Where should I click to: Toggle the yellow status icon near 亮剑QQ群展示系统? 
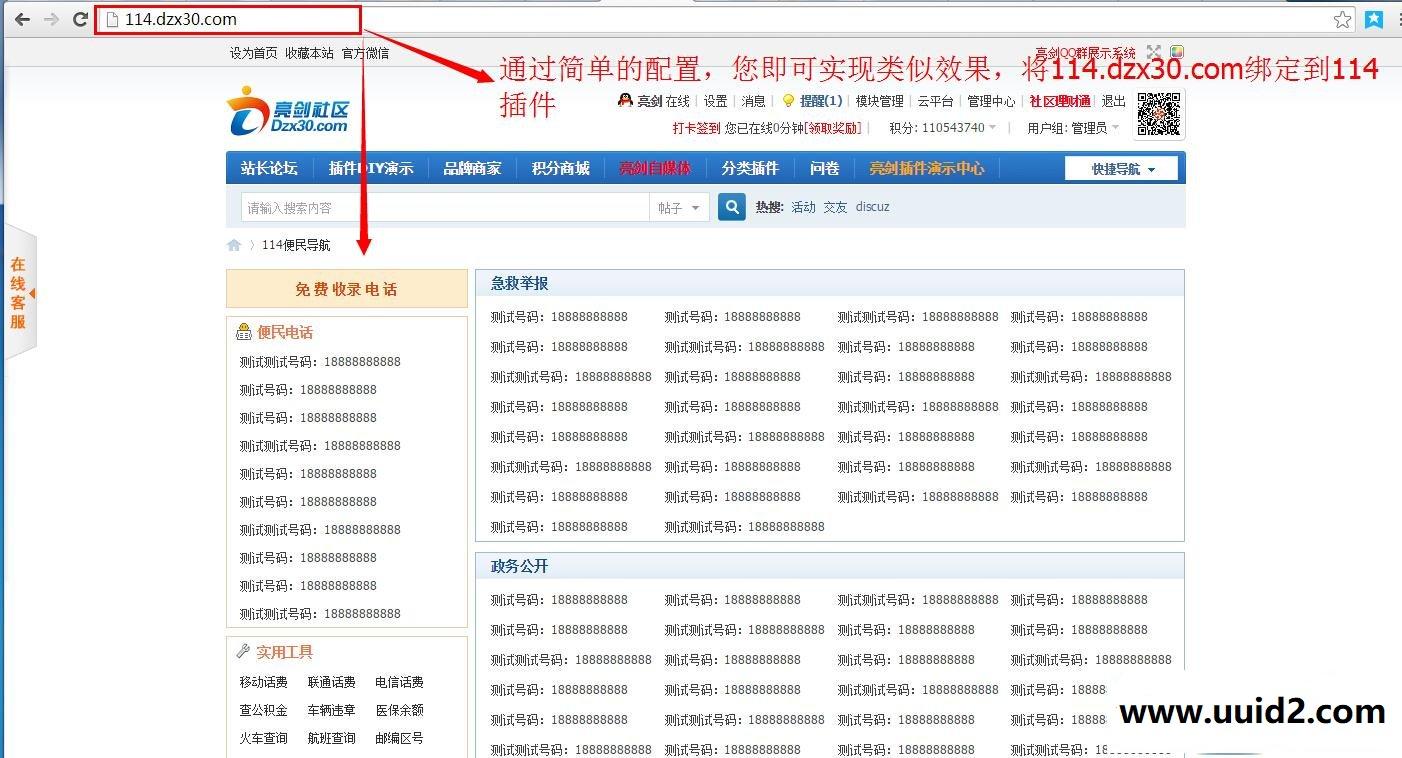[x=1177, y=50]
